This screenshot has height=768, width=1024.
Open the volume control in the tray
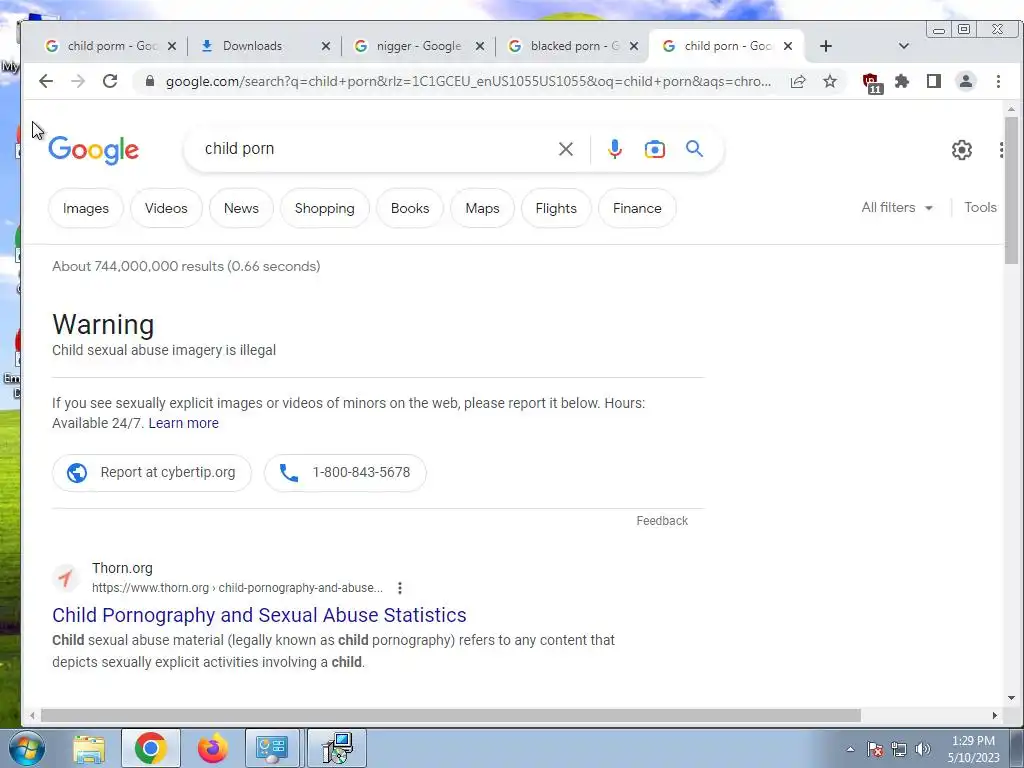click(x=923, y=749)
